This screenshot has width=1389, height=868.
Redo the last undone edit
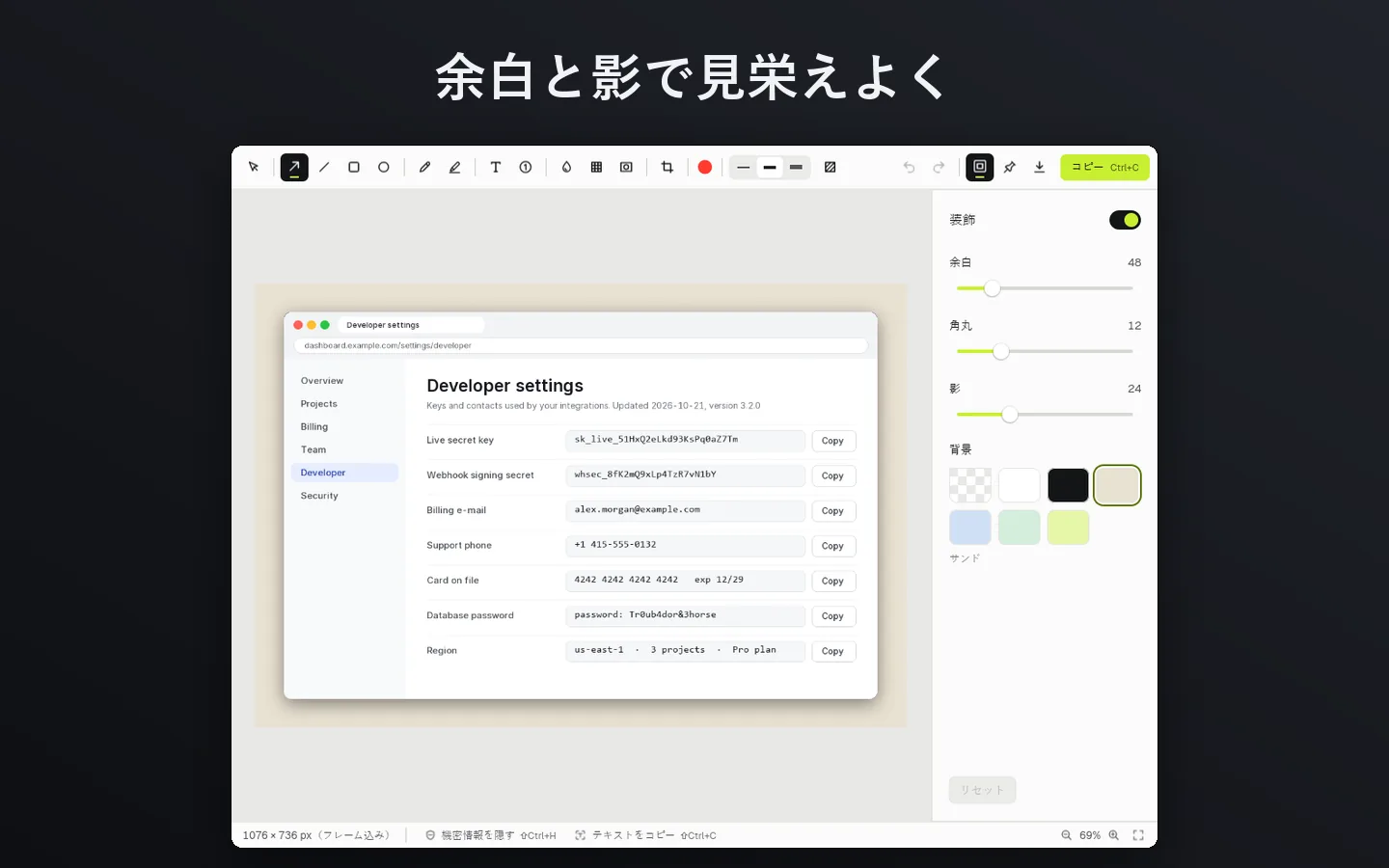[939, 167]
